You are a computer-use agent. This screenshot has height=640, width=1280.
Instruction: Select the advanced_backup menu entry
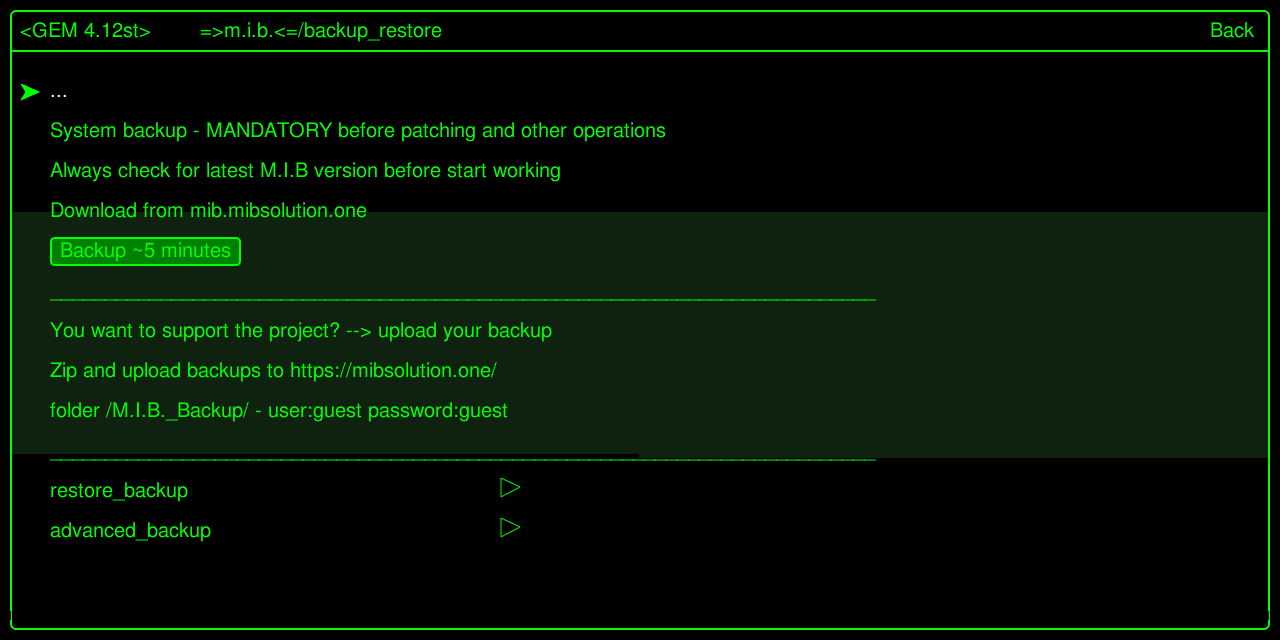point(130,531)
